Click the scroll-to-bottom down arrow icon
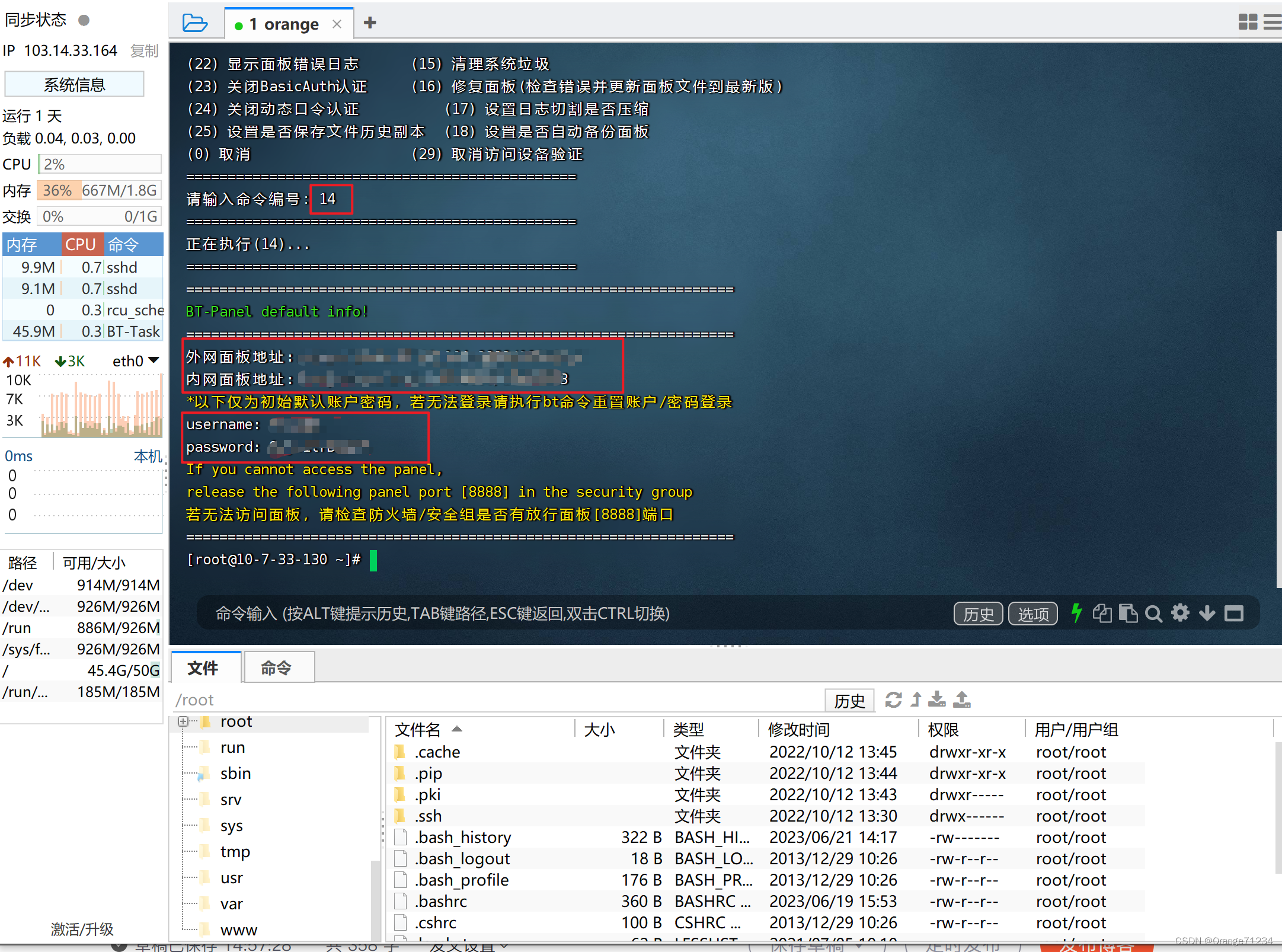 1207,613
